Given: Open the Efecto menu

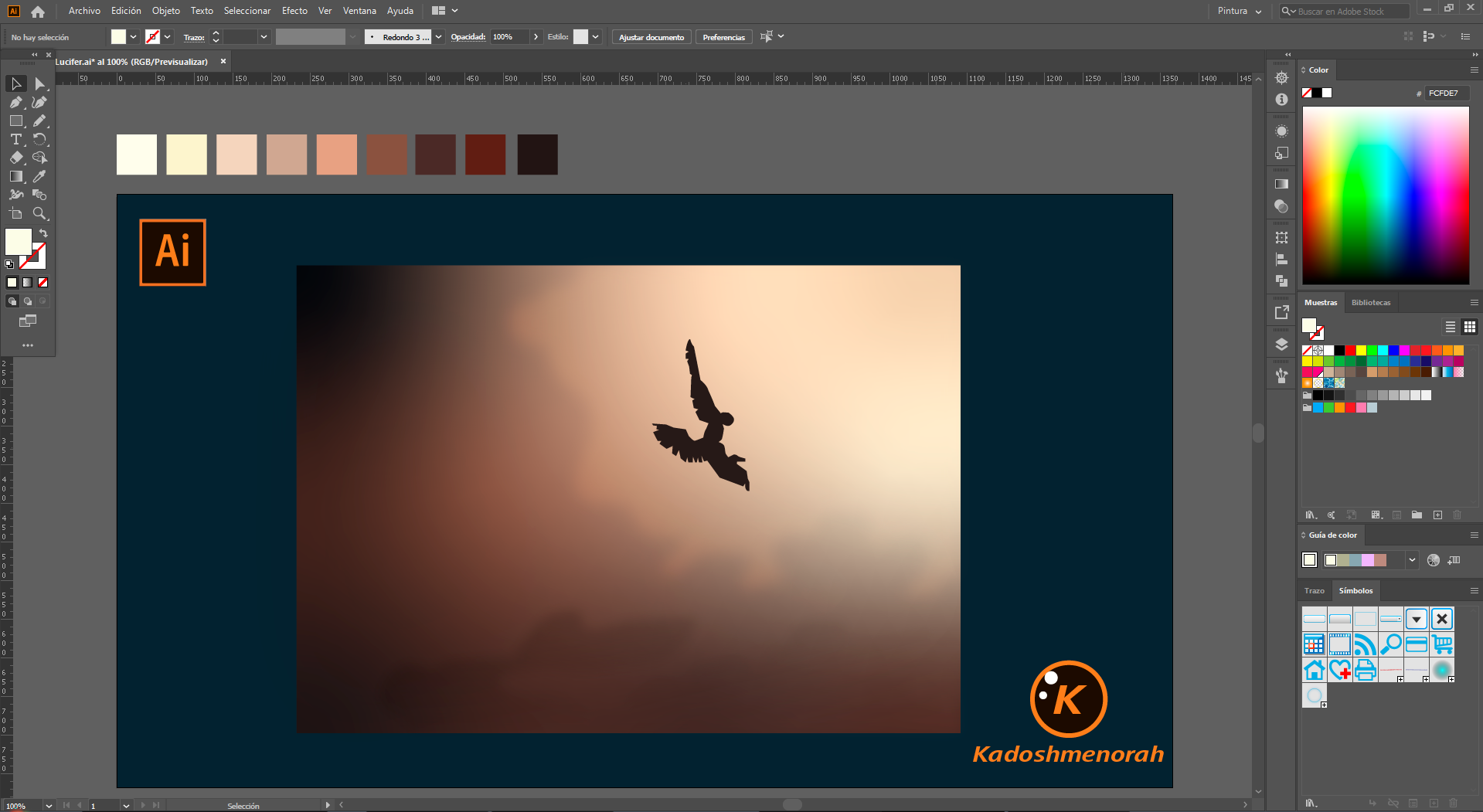Looking at the screenshot, I should (294, 11).
